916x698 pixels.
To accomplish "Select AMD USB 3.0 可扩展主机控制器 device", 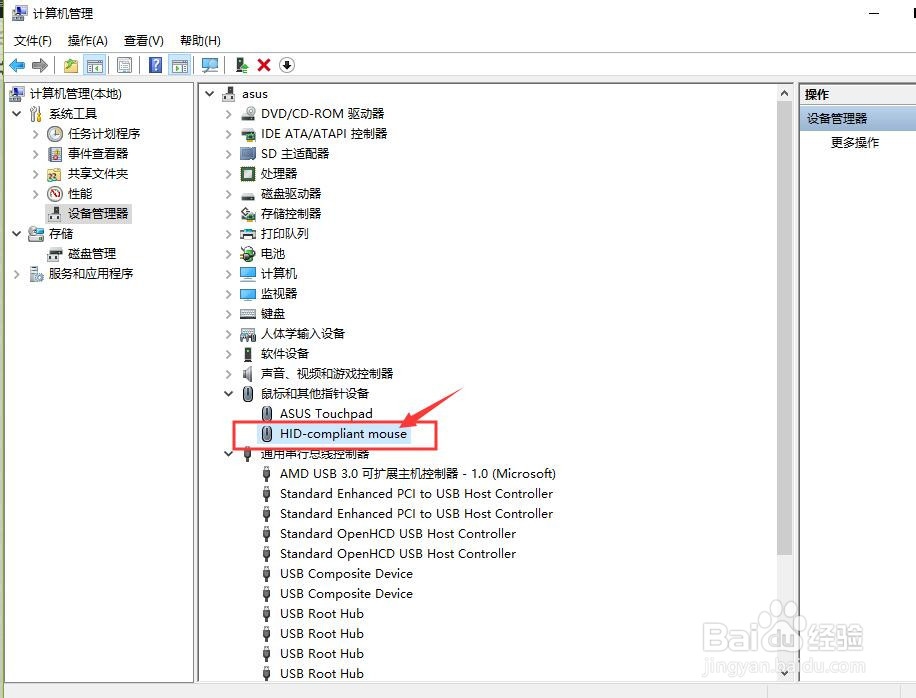I will pyautogui.click(x=418, y=474).
